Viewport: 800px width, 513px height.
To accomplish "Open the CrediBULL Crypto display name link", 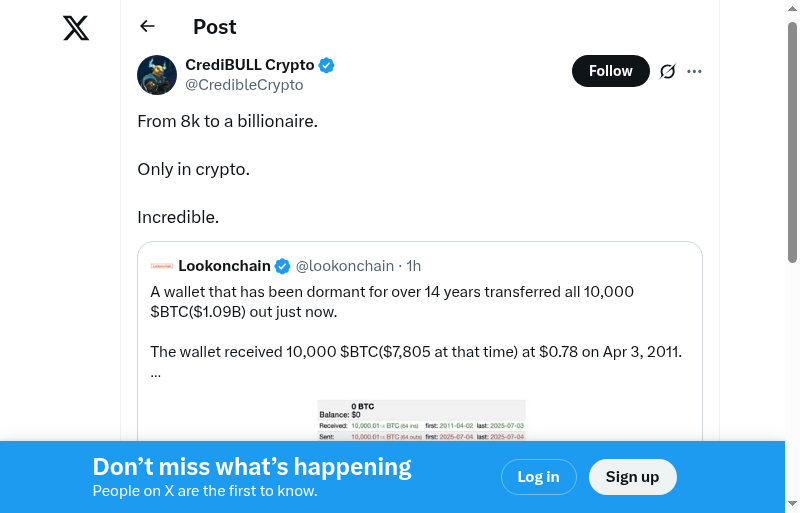I will (x=249, y=65).
